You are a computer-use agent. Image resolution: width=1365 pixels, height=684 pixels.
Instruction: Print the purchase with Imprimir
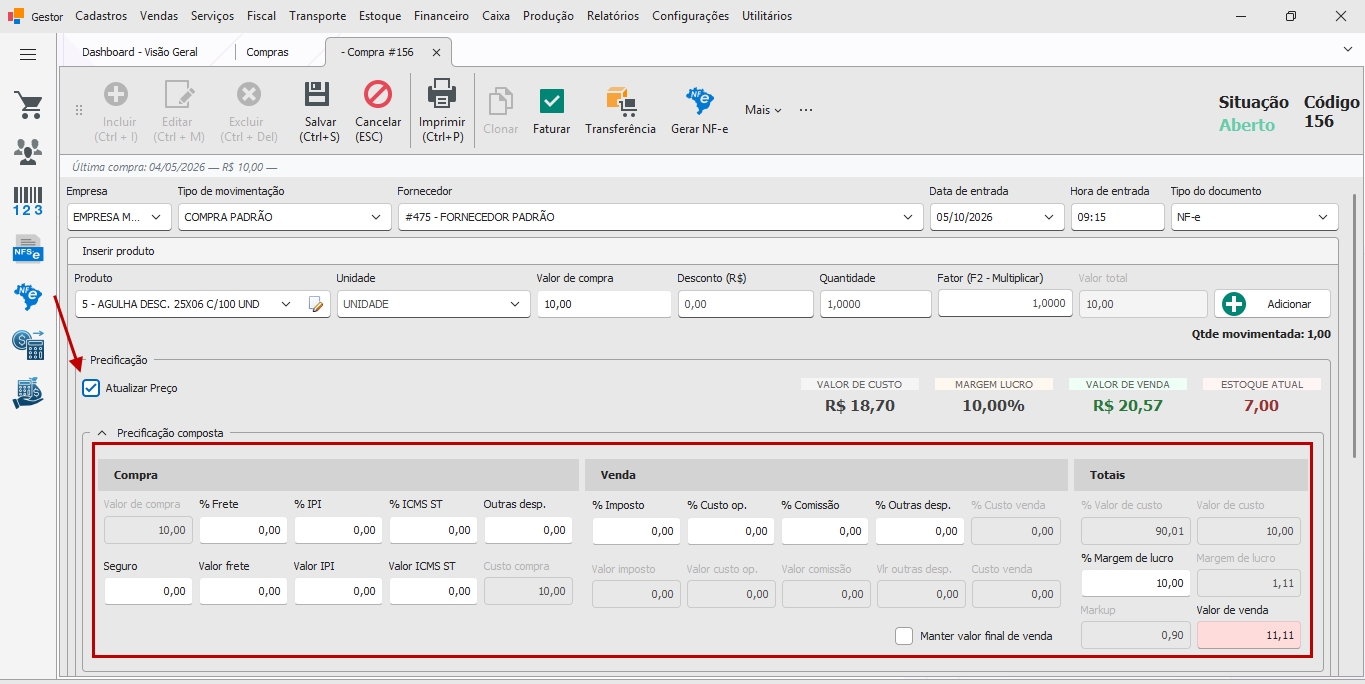pyautogui.click(x=442, y=112)
